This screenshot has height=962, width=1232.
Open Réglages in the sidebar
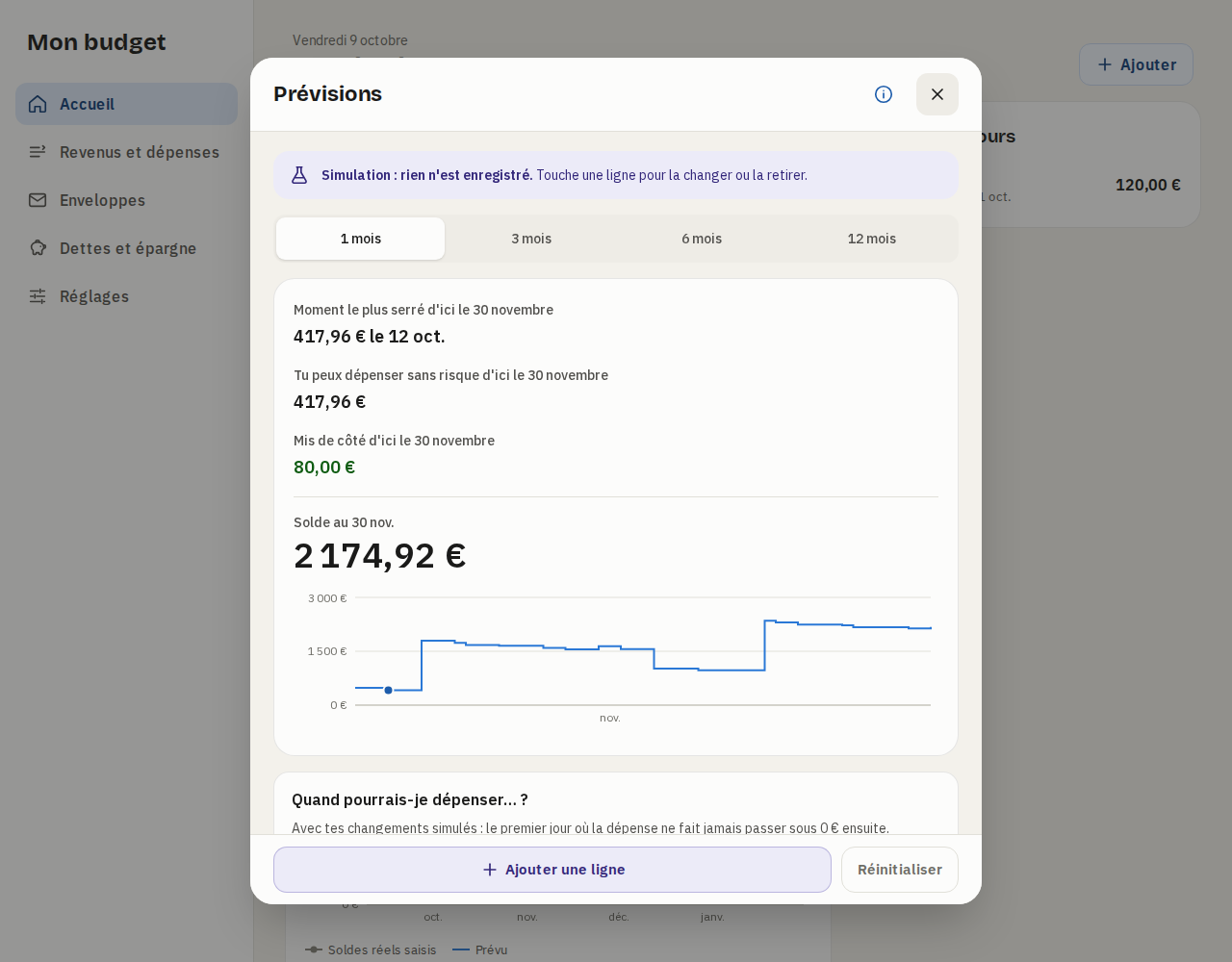point(126,296)
